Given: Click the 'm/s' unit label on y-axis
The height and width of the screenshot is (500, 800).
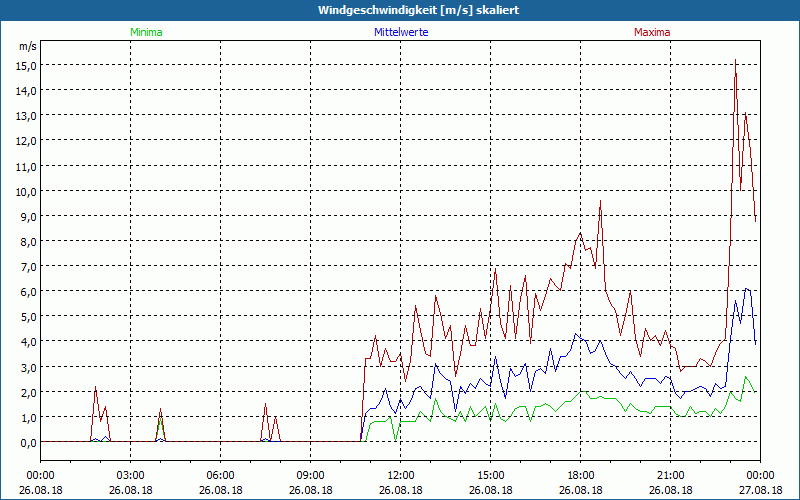Looking at the screenshot, I should click(x=28, y=46).
